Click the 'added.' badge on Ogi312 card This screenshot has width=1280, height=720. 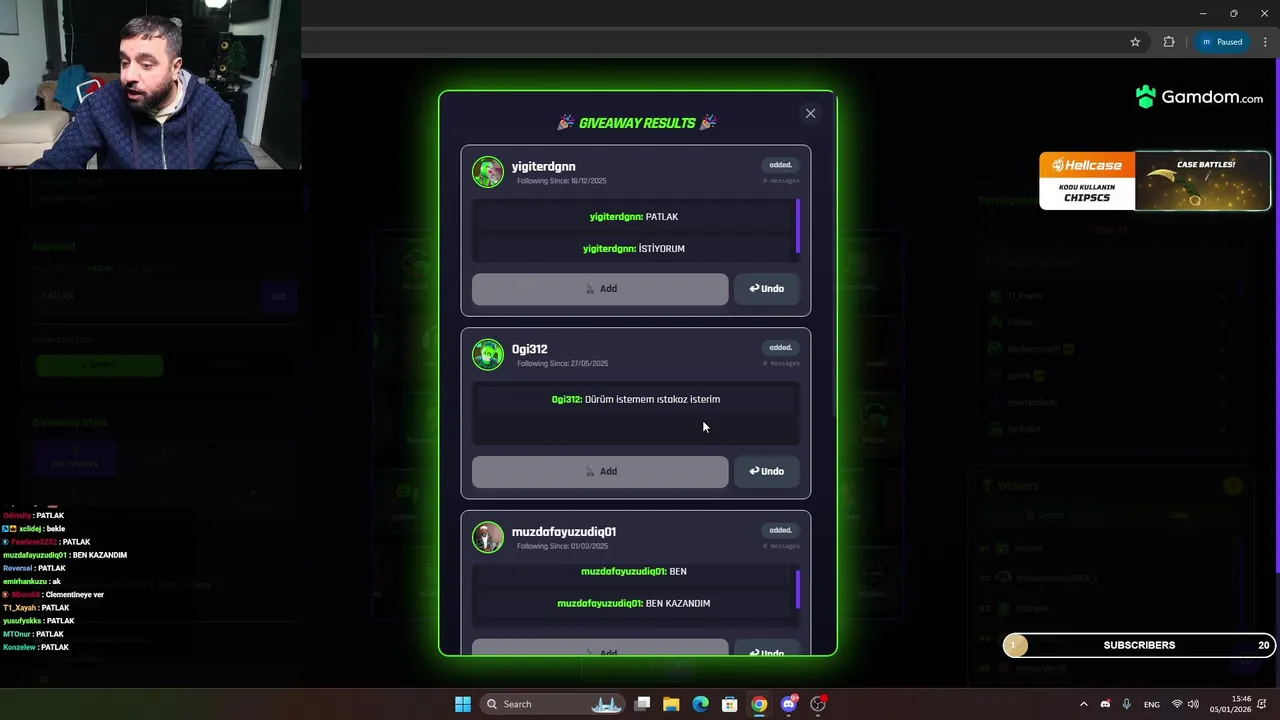point(781,348)
